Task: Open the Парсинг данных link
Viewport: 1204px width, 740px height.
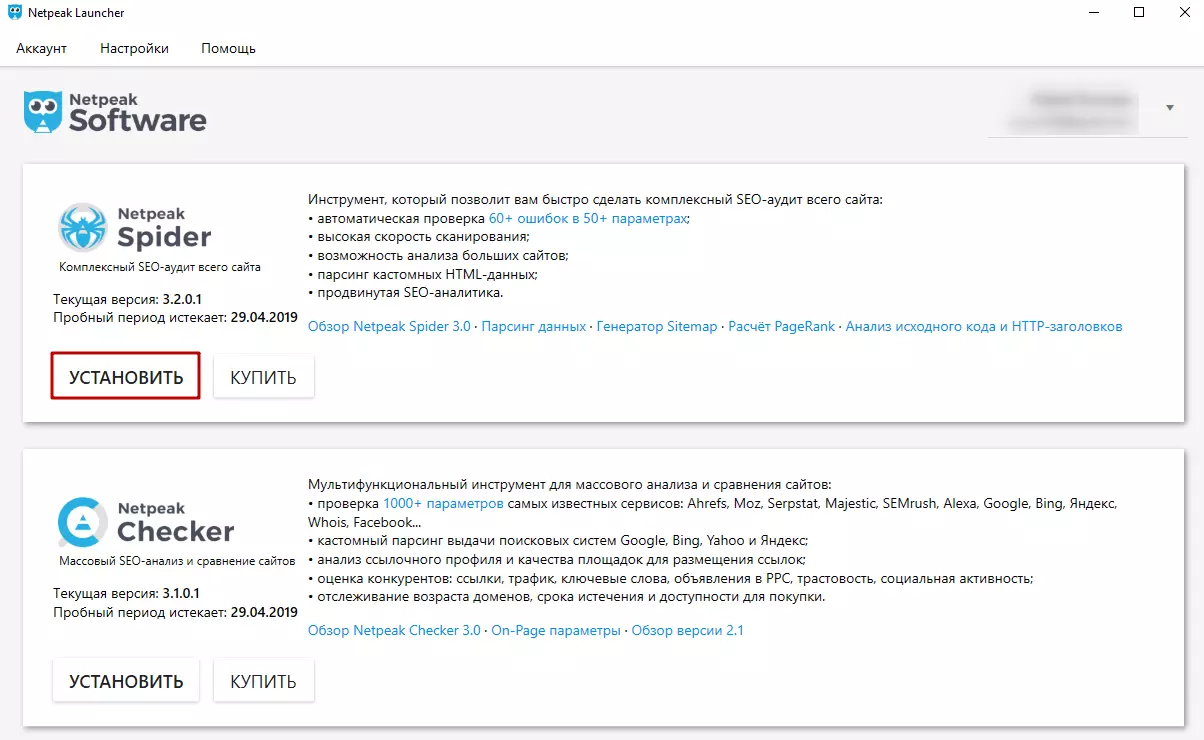Action: 534,326
